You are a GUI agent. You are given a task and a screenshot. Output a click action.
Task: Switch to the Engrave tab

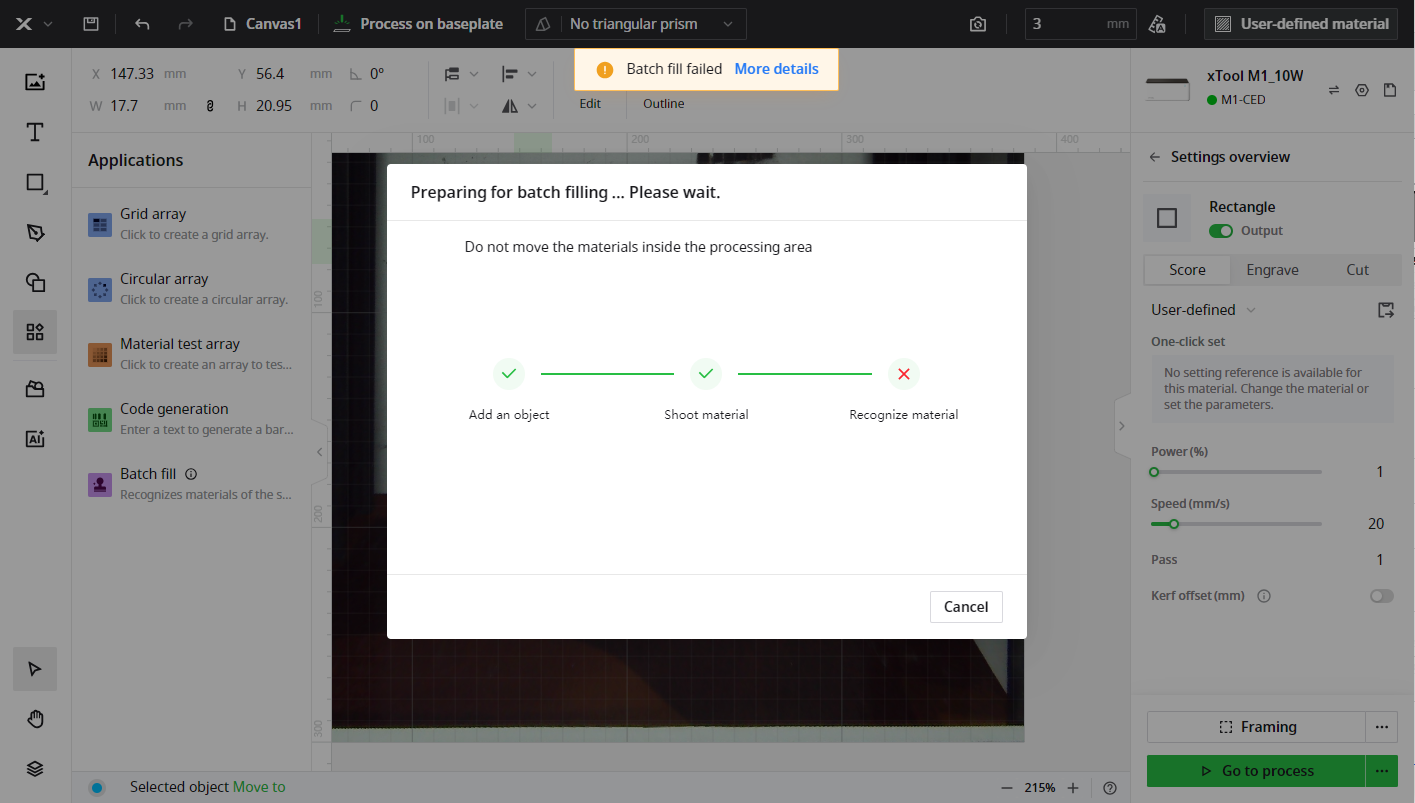[x=1272, y=270]
